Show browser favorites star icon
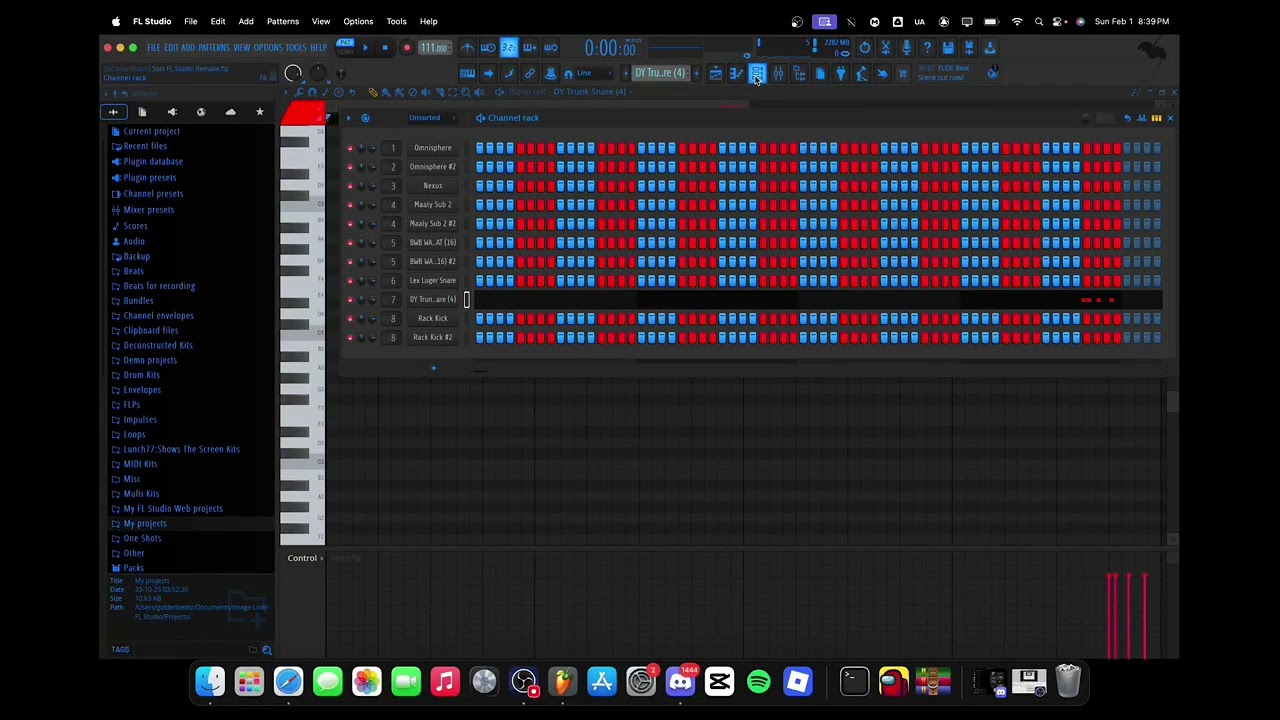1280x720 pixels. pyautogui.click(x=259, y=112)
